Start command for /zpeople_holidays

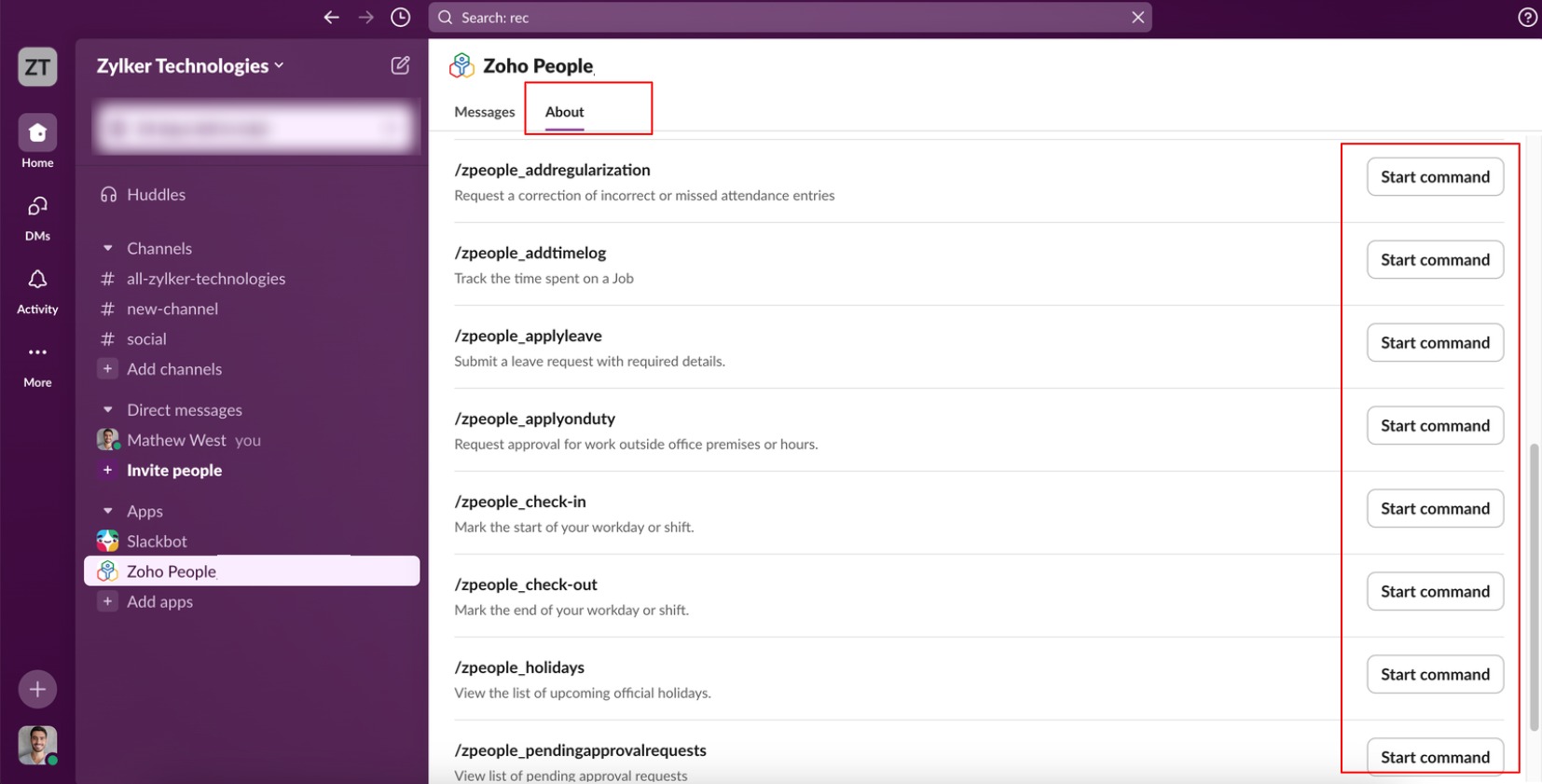1435,675
